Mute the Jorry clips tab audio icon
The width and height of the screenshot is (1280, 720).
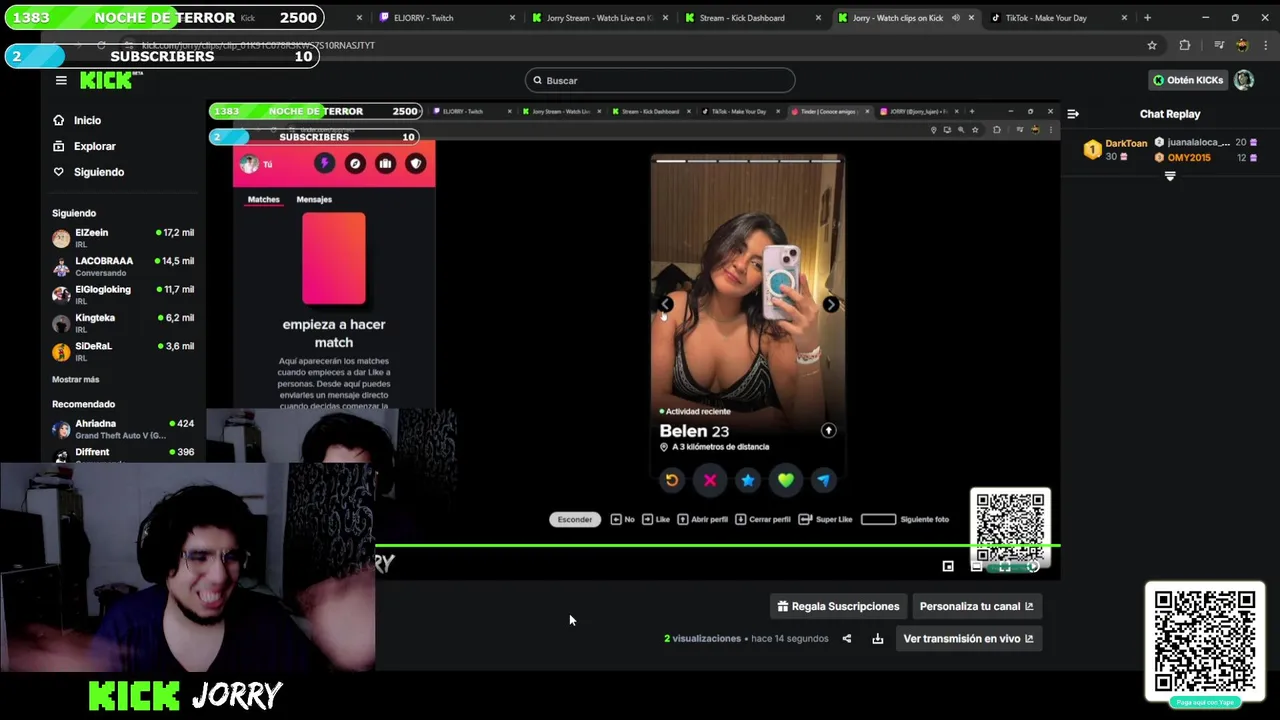pyautogui.click(x=955, y=18)
